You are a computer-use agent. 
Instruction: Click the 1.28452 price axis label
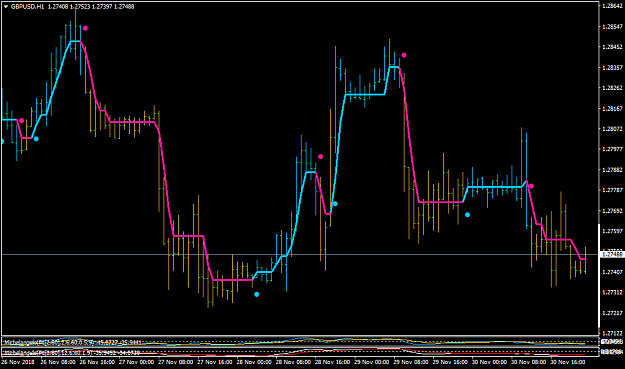tap(612, 47)
